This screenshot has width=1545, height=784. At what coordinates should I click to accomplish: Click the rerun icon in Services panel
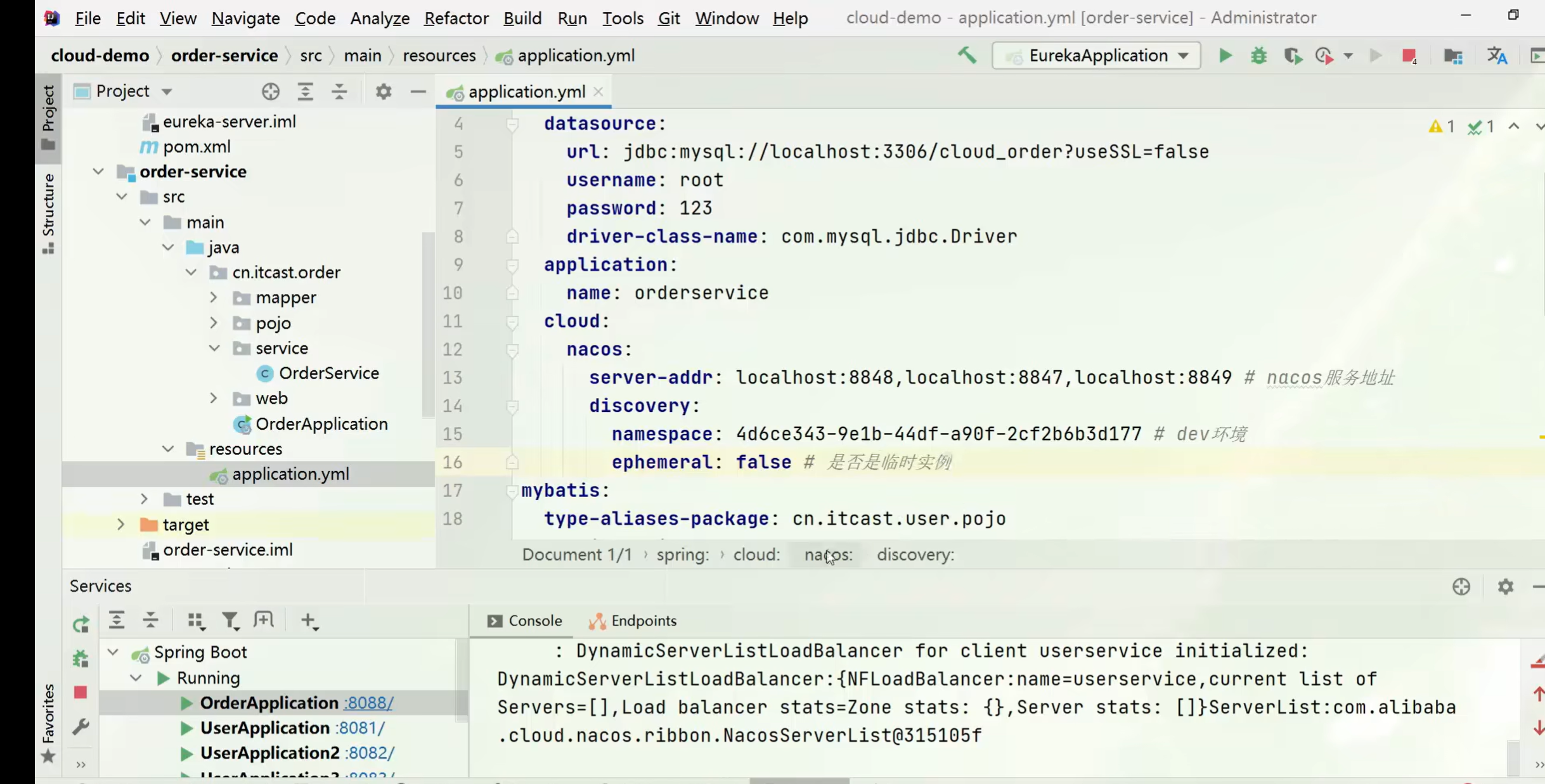[81, 625]
